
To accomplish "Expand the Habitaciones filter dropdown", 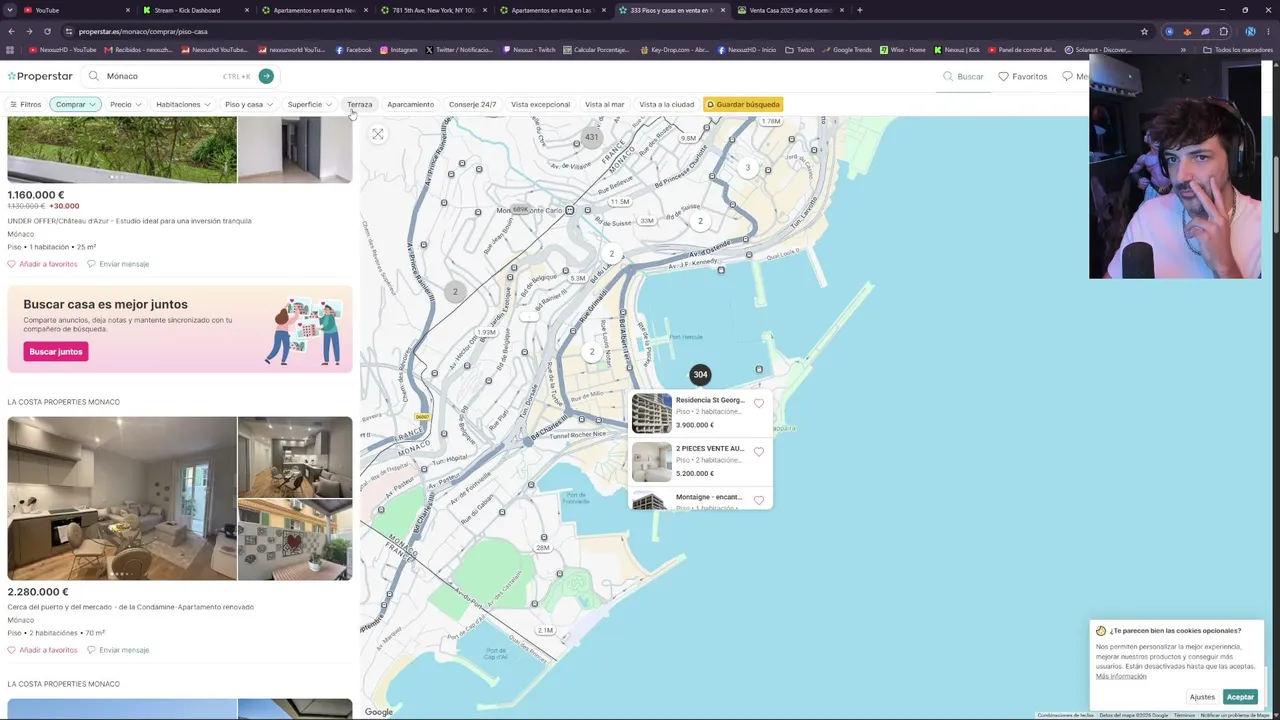I will pyautogui.click(x=183, y=104).
